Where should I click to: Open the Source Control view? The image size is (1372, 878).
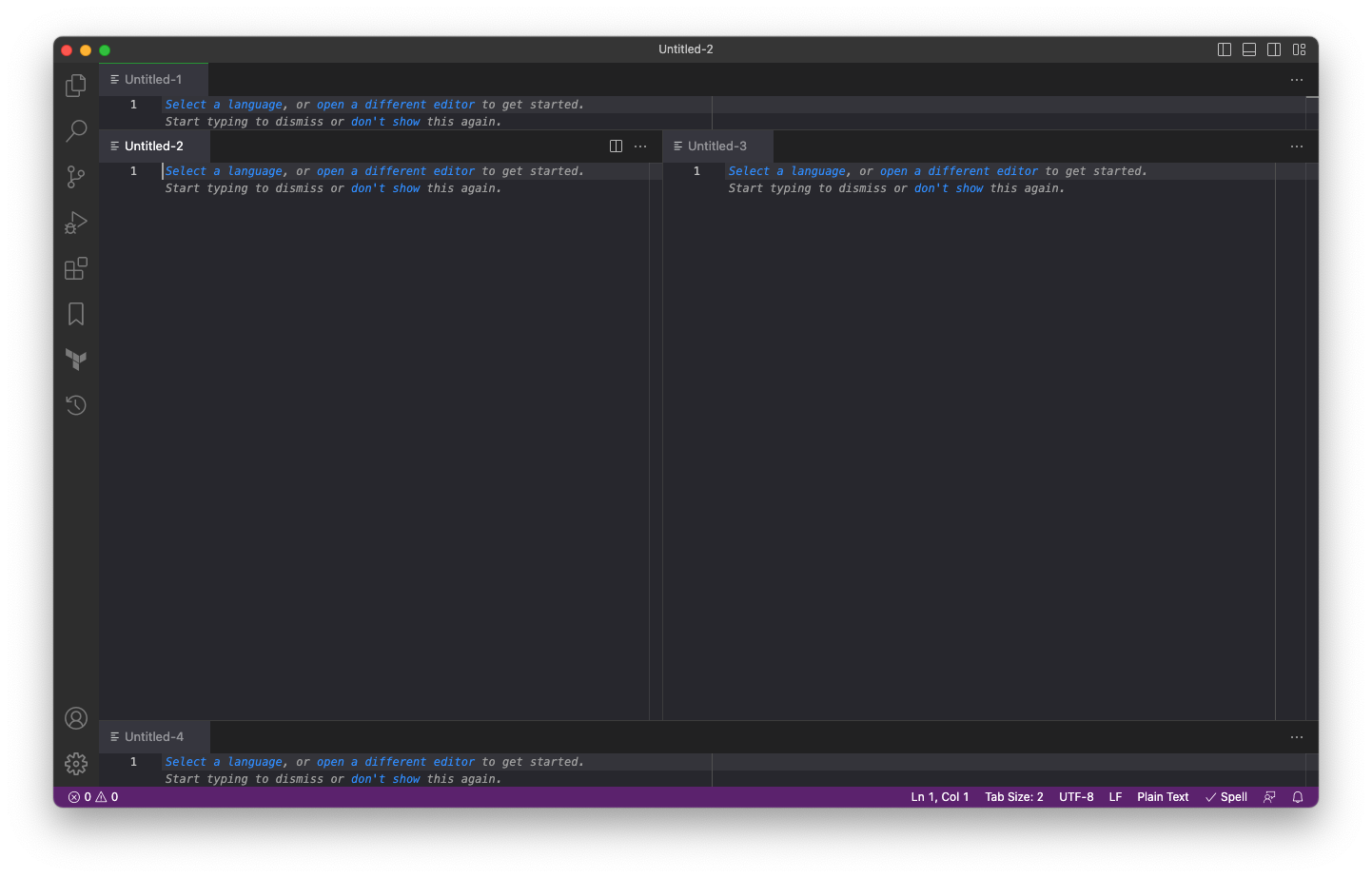(76, 177)
